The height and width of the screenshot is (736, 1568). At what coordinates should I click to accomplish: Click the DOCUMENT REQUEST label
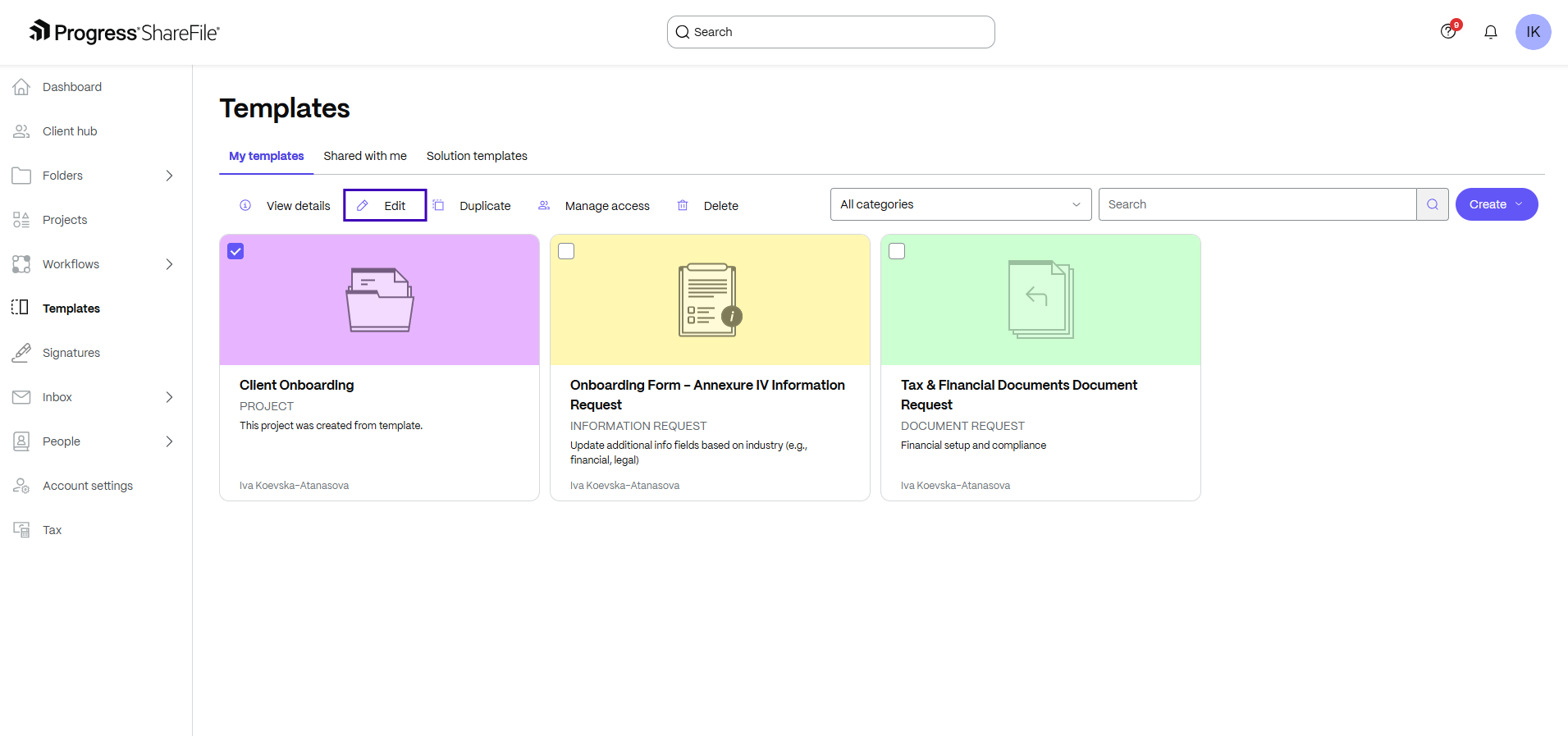(962, 426)
